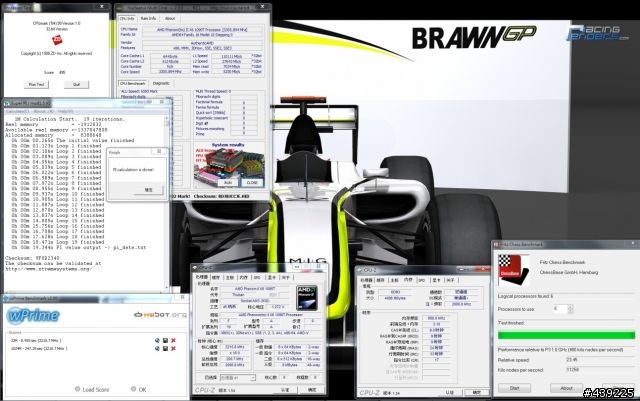
Task: Switch to the Ram Info tab
Action: tap(148, 18)
